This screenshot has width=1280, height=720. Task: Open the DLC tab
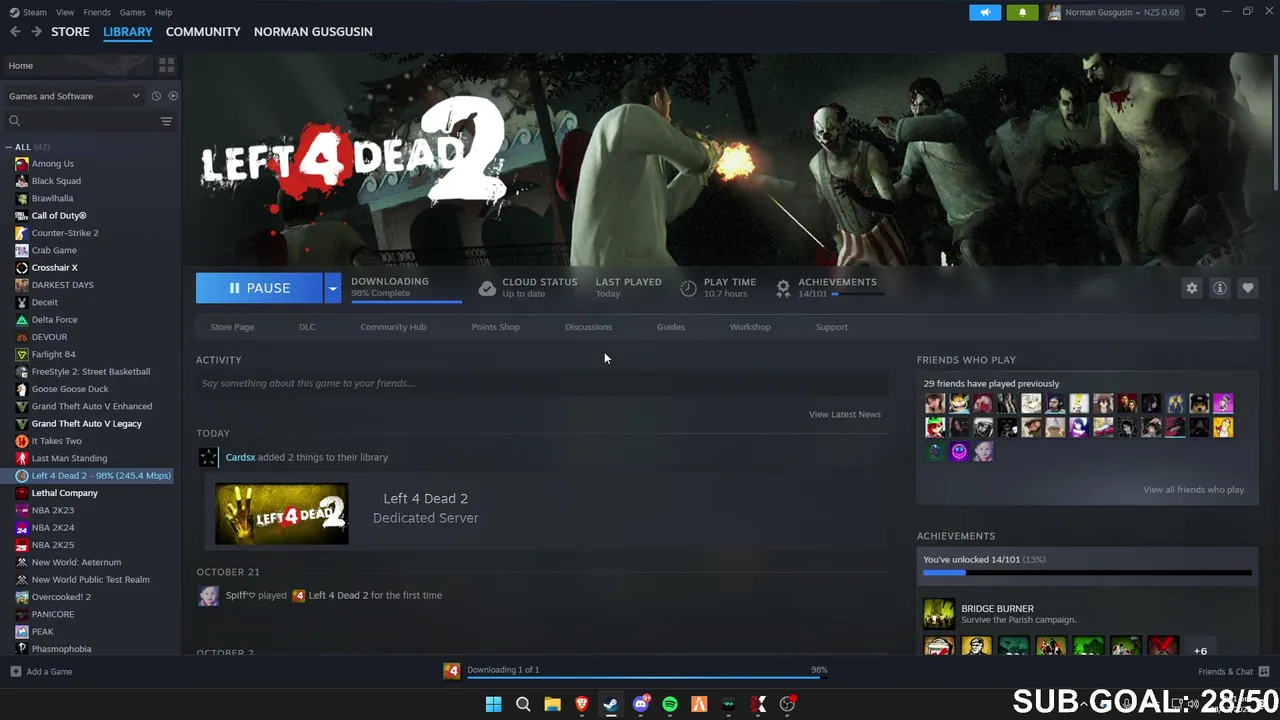click(307, 327)
